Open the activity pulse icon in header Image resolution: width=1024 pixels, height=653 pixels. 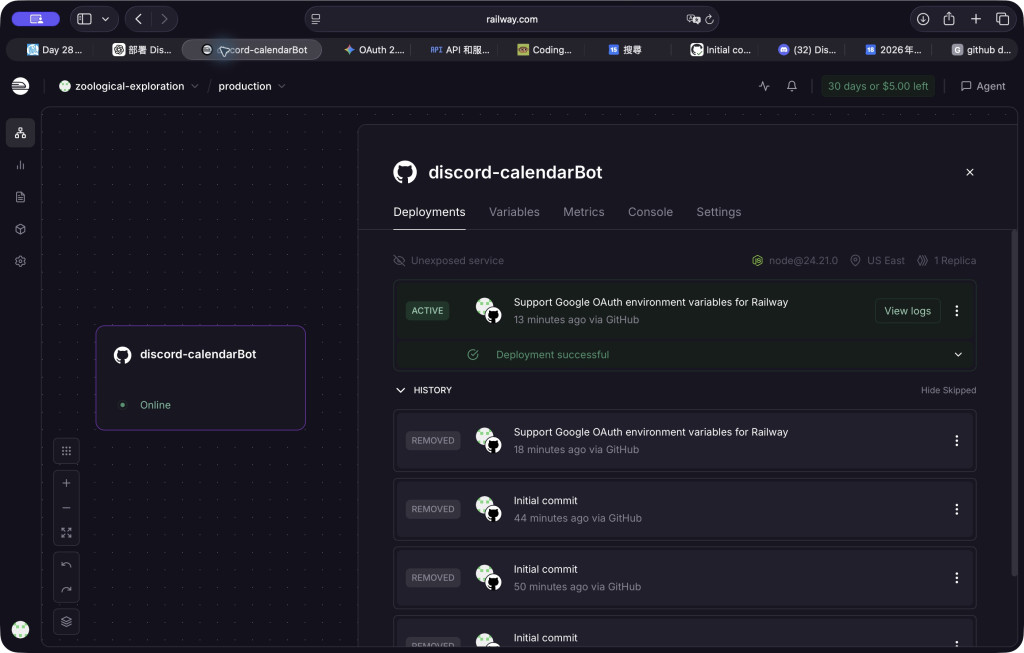(764, 86)
